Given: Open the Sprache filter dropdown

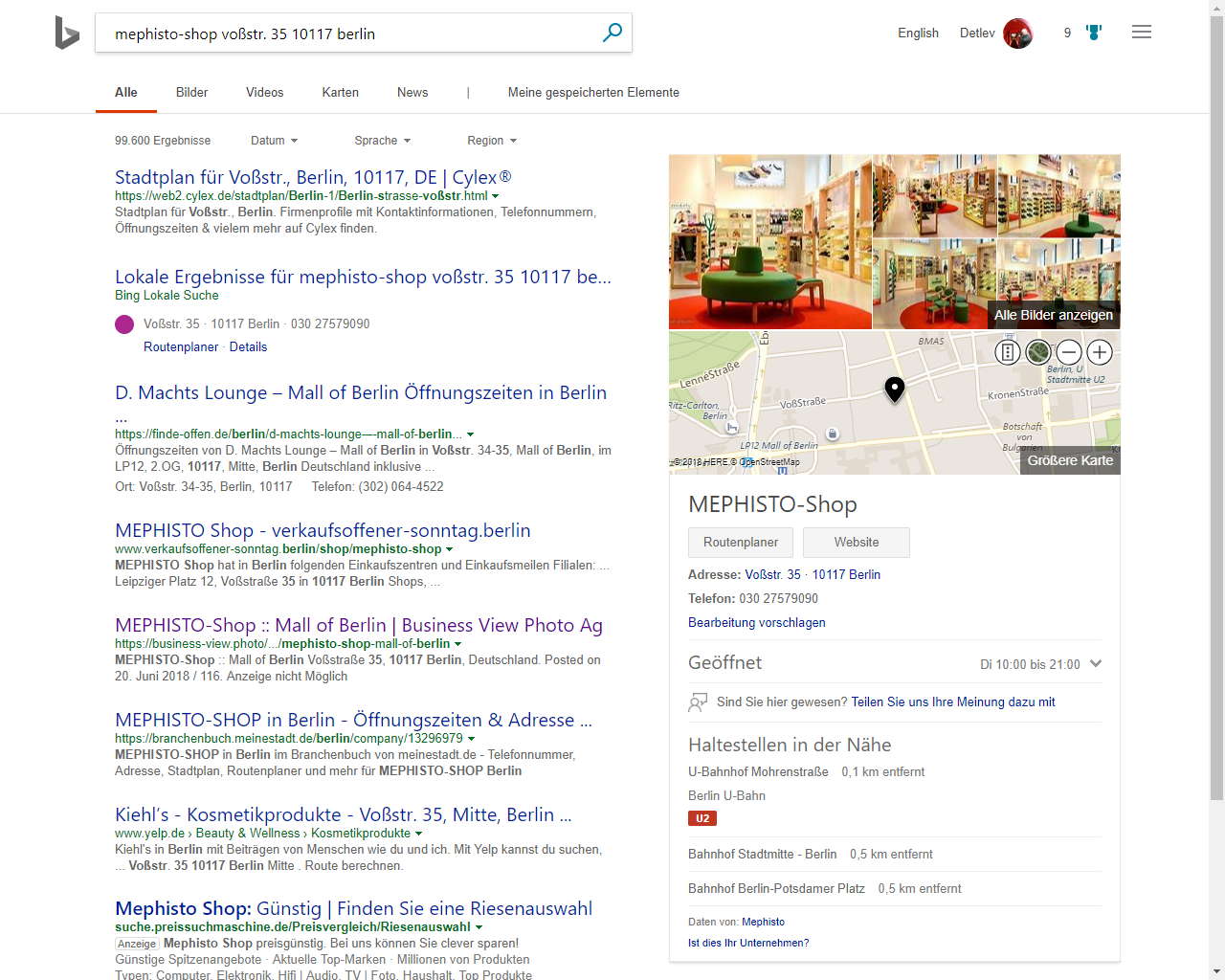Looking at the screenshot, I should (x=382, y=141).
